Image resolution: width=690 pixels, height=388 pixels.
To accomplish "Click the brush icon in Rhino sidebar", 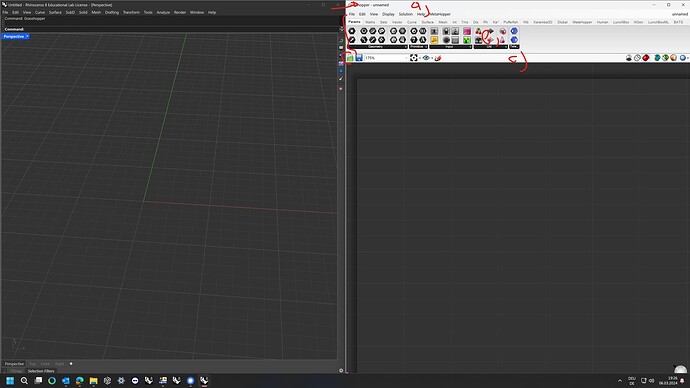I will [341, 79].
